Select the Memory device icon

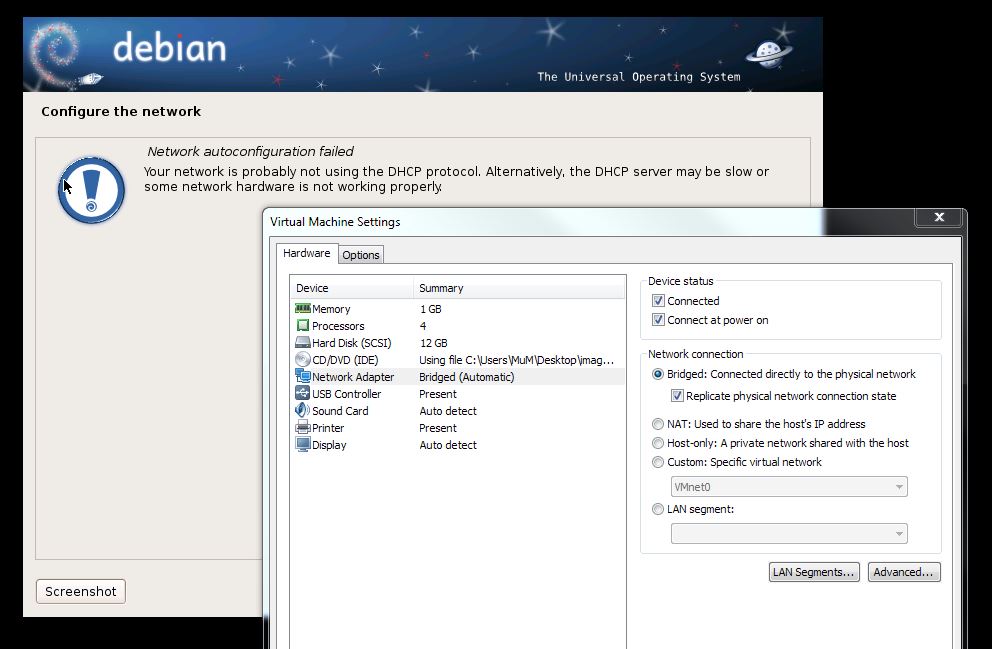(x=302, y=309)
